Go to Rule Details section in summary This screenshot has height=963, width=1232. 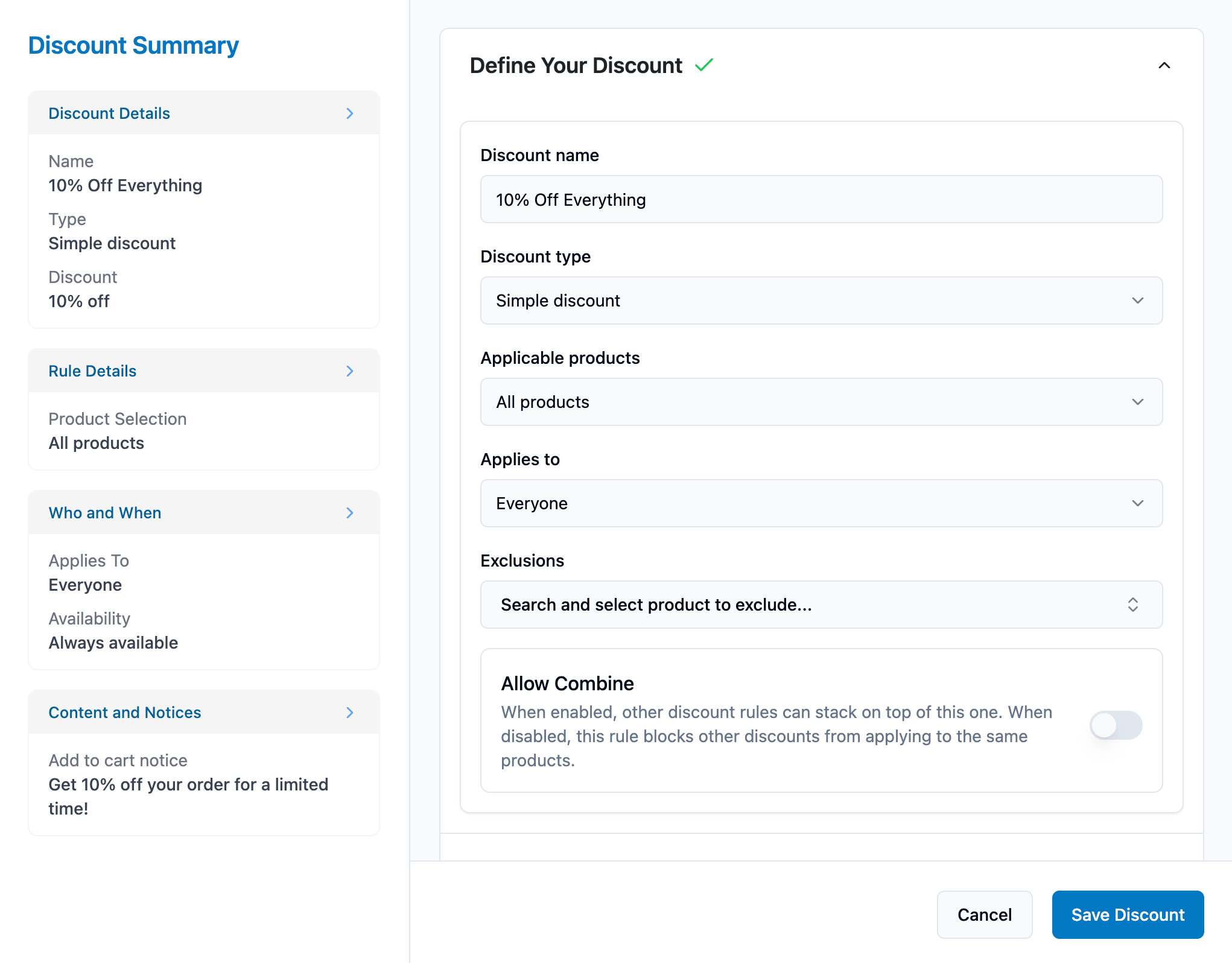[204, 371]
